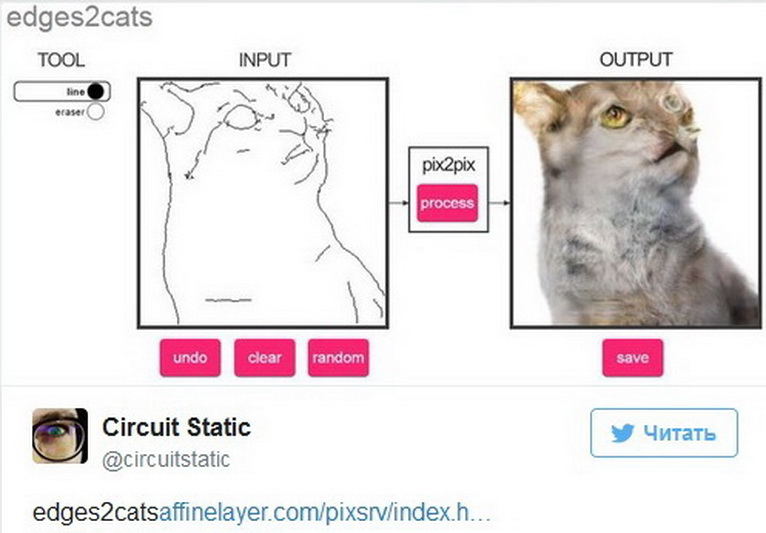766x533 pixels.
Task: Save the generated output image
Action: pos(632,358)
